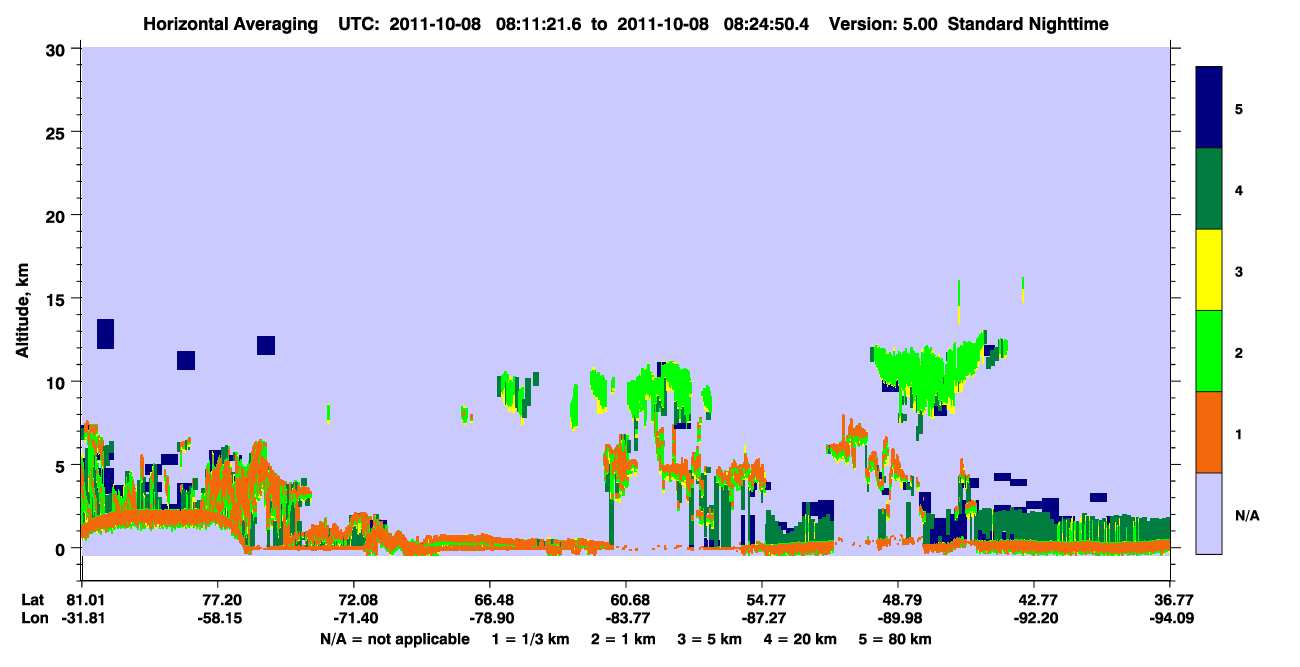Click longitude value -58.15

pos(217,618)
